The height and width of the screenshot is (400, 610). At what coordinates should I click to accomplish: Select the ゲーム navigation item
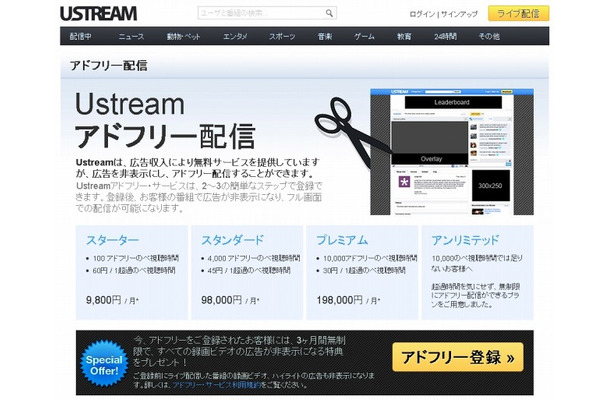(364, 37)
